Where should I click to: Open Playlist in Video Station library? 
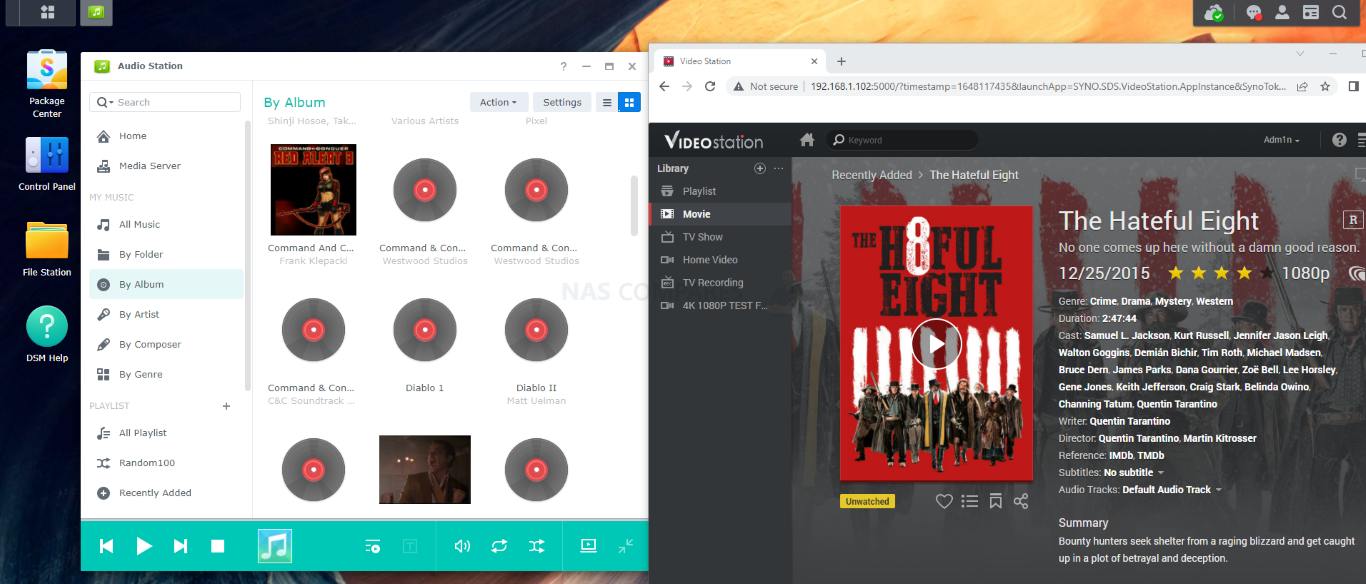coord(720,191)
